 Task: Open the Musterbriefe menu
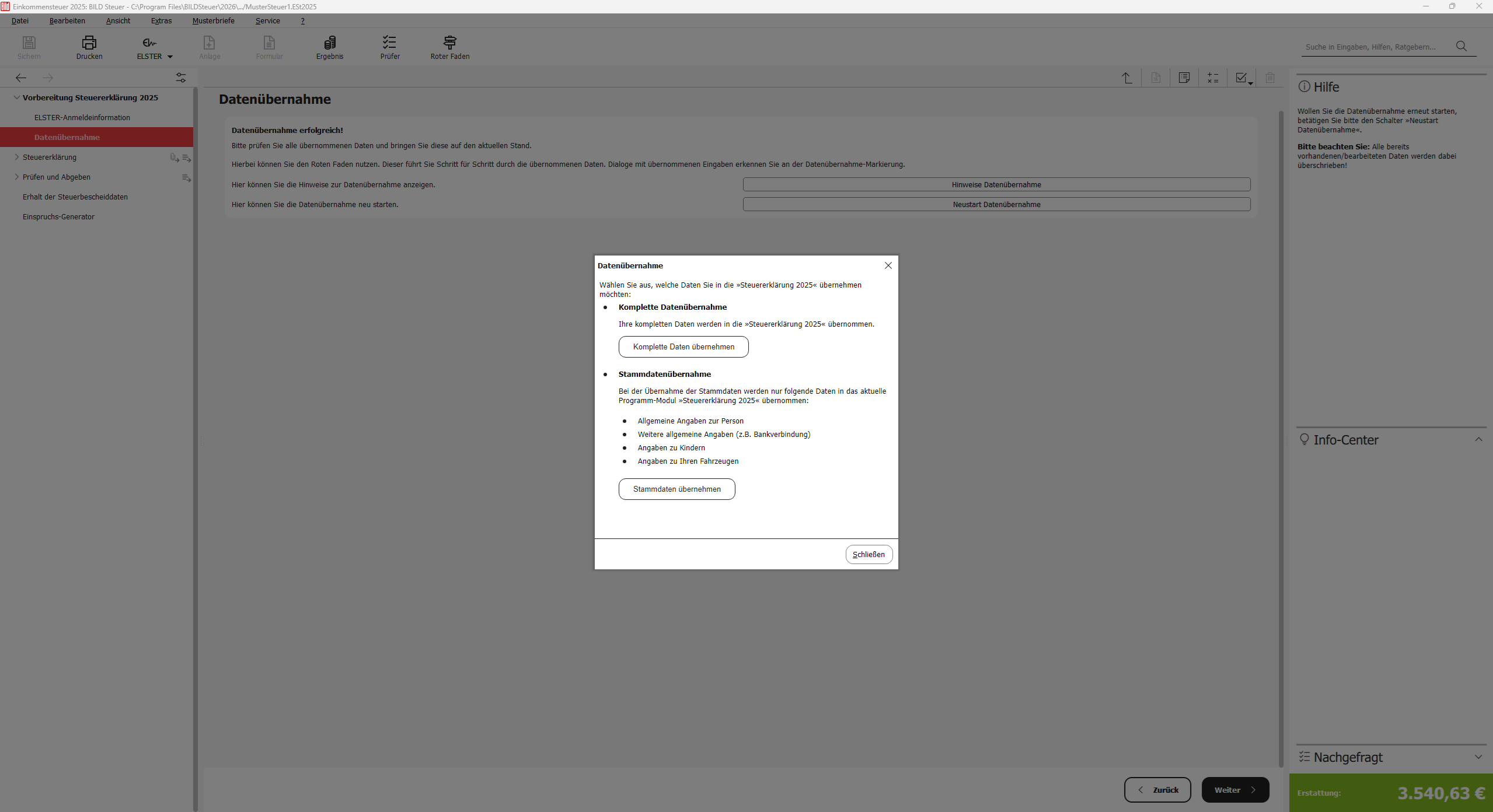coord(213,20)
